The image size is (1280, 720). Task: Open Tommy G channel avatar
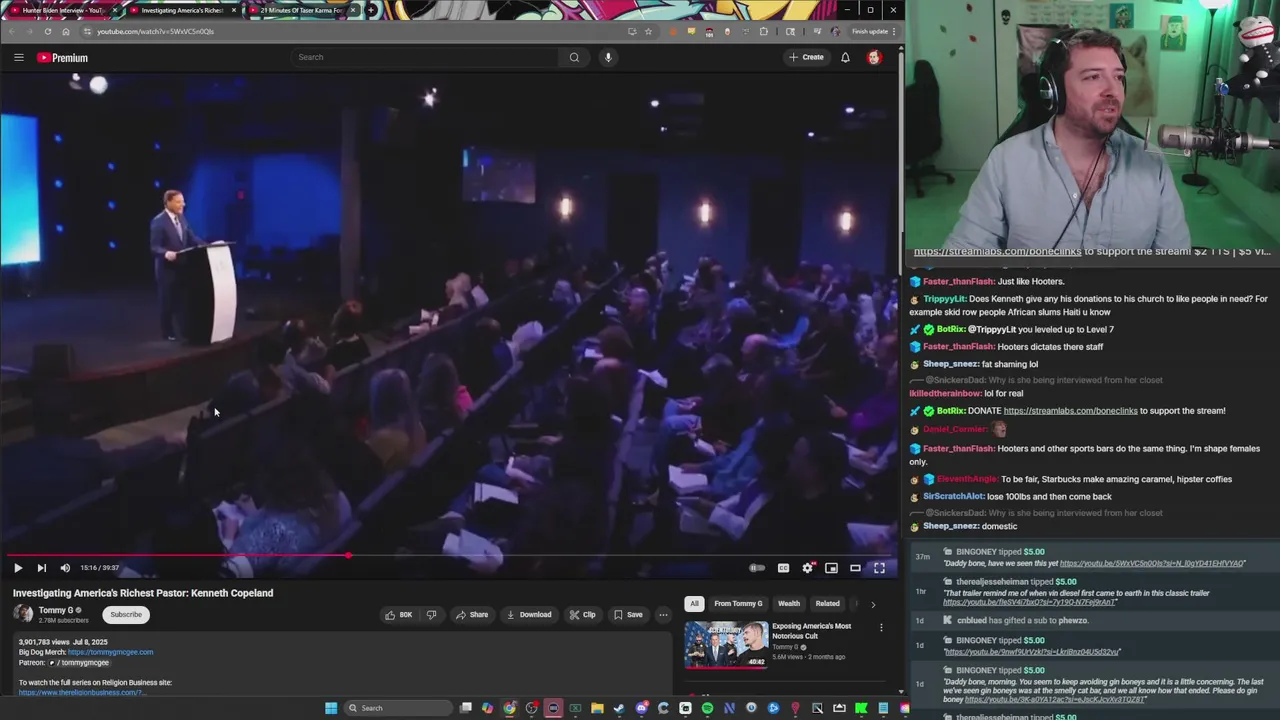coord(22,614)
